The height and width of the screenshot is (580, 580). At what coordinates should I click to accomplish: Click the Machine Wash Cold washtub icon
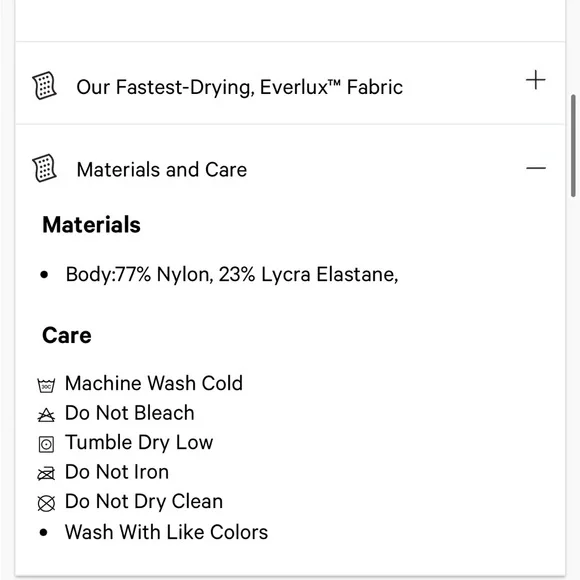(x=46, y=385)
